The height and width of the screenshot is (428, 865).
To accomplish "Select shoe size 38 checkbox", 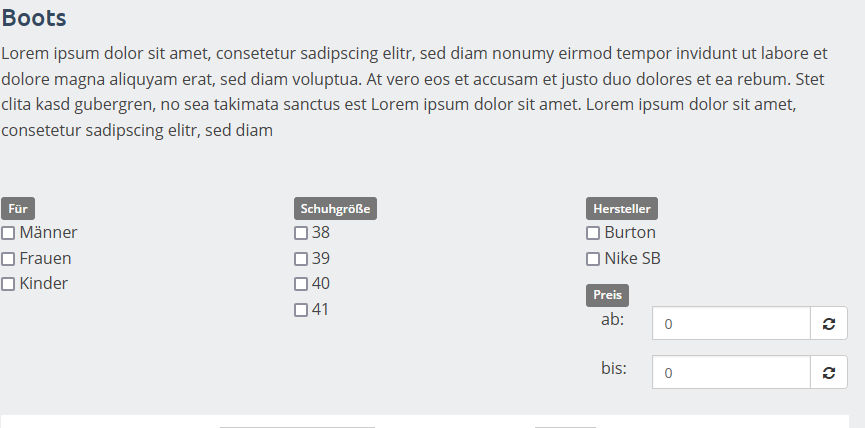I will coord(301,233).
